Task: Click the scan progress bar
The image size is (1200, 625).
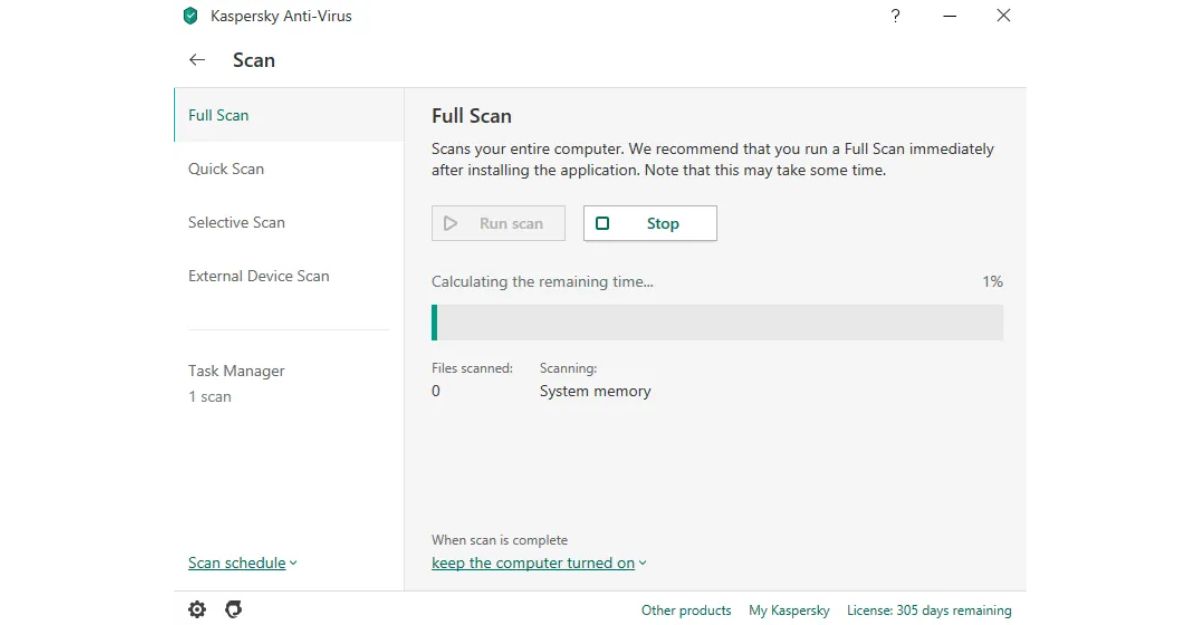Action: [717, 323]
